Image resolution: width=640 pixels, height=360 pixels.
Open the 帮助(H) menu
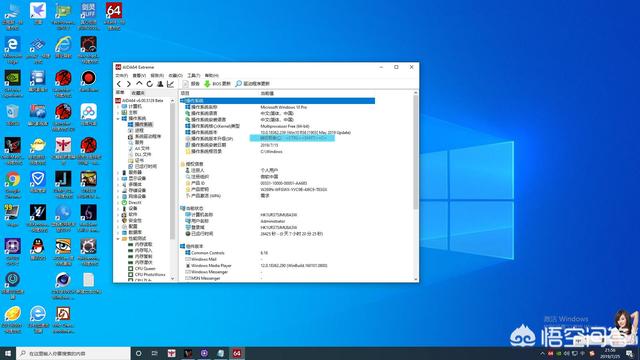coord(211,76)
